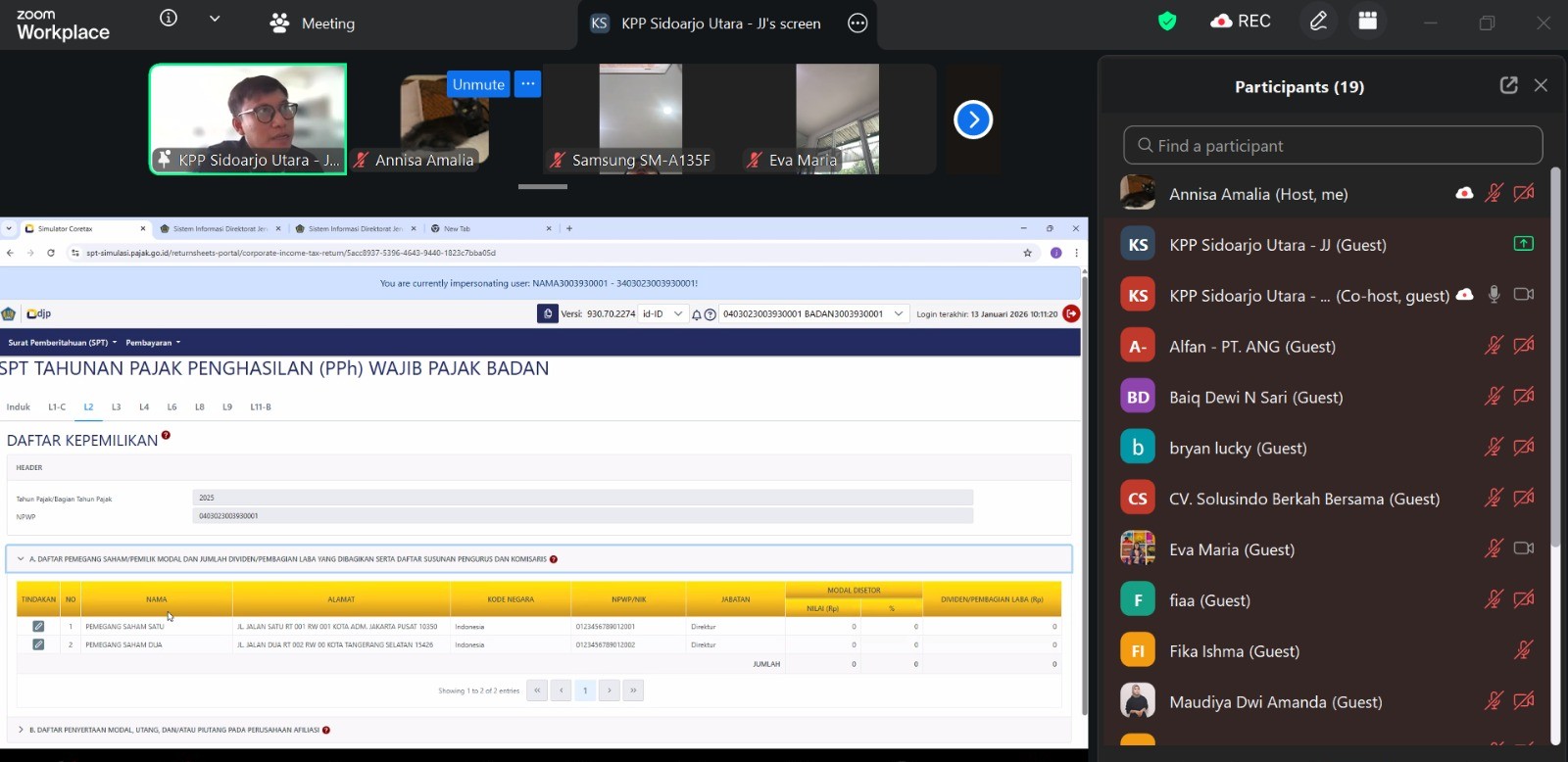The image size is (1568, 762).
Task: Click edit icon for Pemegang Saham Satu row
Action: tap(38, 627)
